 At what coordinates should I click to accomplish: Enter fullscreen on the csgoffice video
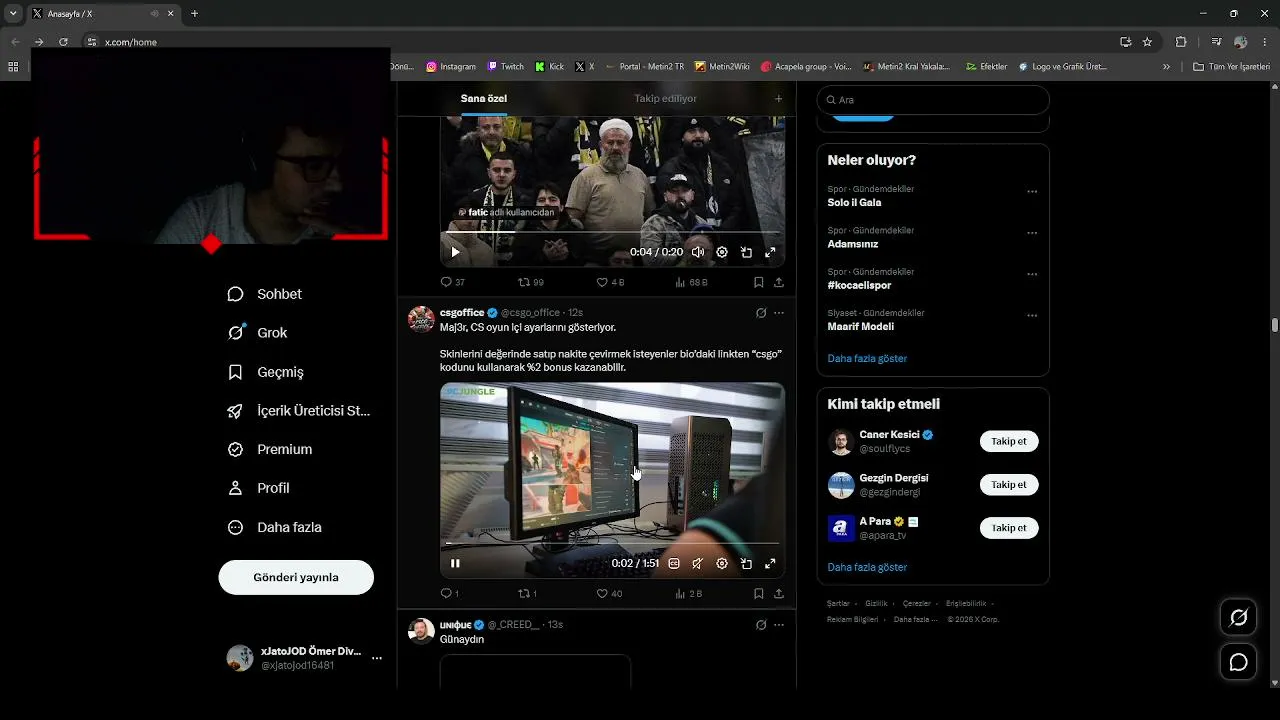pyautogui.click(x=770, y=563)
